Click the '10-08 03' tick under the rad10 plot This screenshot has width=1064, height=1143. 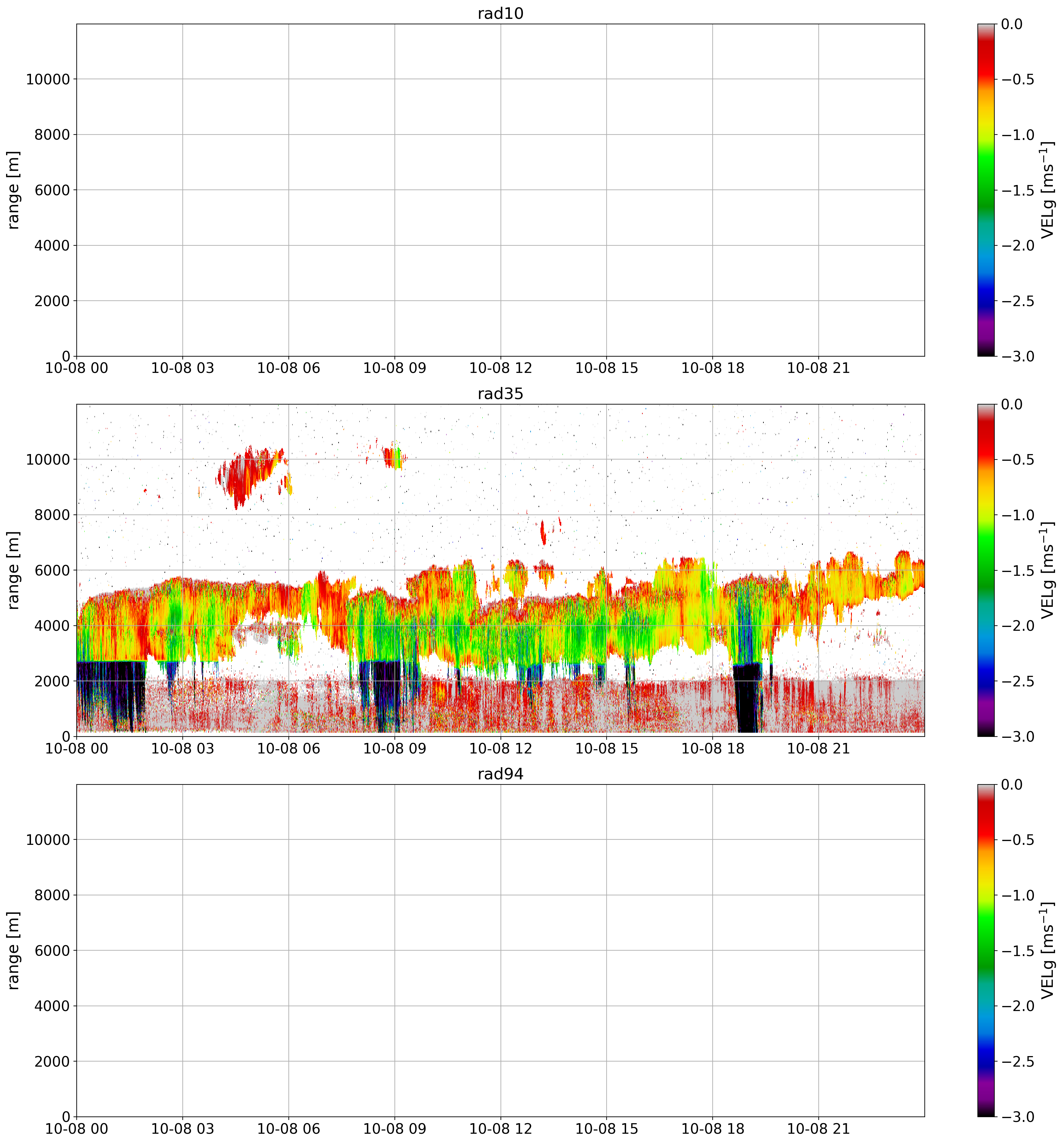point(182,368)
